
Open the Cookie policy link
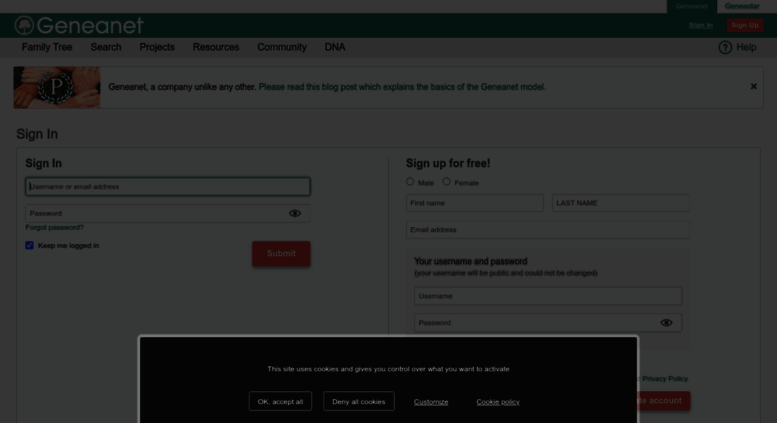pyautogui.click(x=498, y=402)
